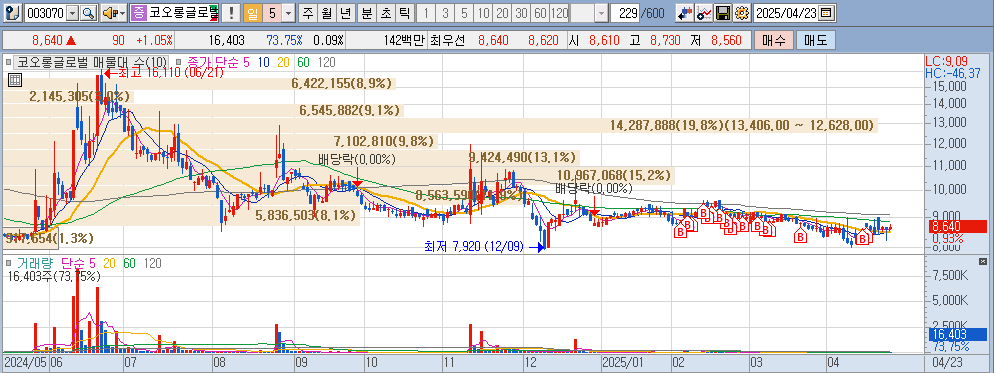The height and width of the screenshot is (373, 994).
Task: Choose the 60 interval preset
Action: (541, 13)
